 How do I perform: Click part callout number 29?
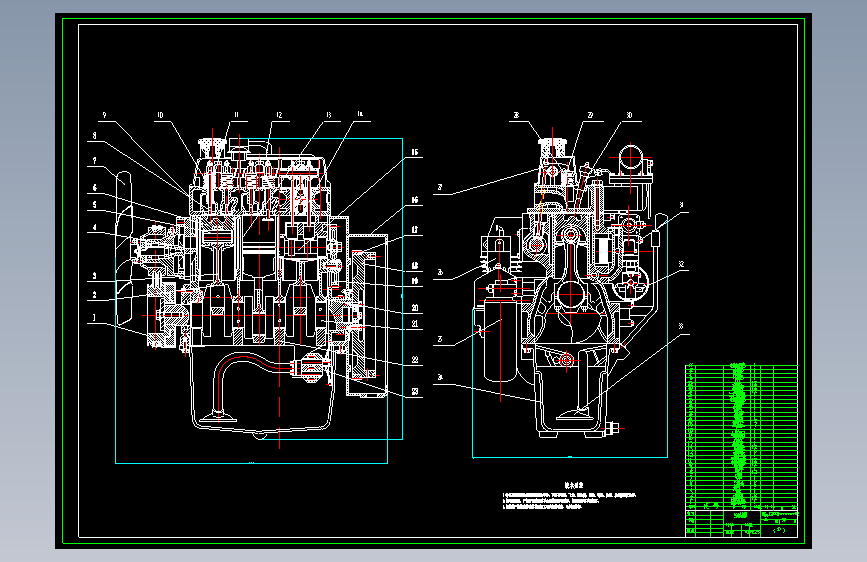point(590,116)
